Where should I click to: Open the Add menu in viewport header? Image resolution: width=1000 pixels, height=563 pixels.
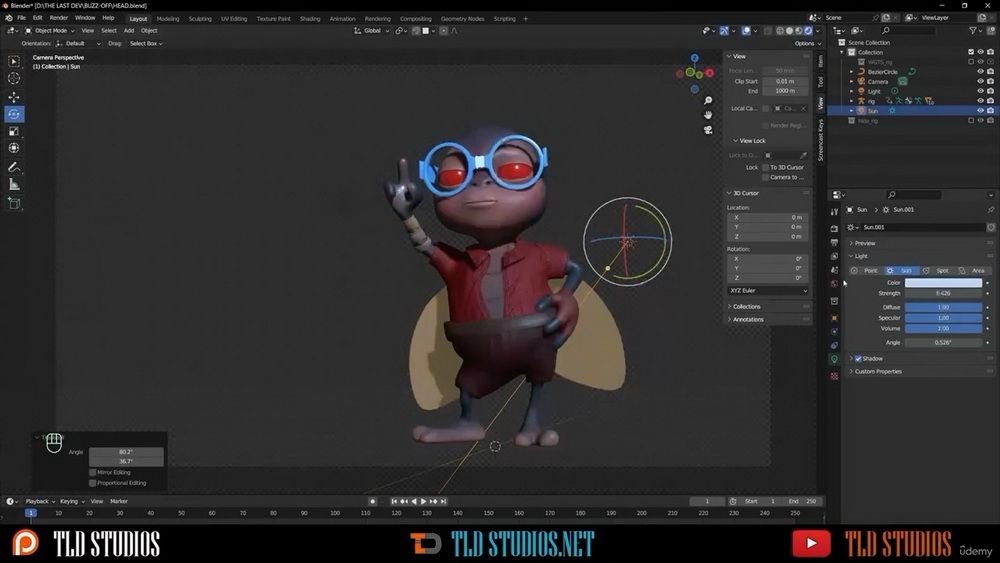tap(129, 31)
